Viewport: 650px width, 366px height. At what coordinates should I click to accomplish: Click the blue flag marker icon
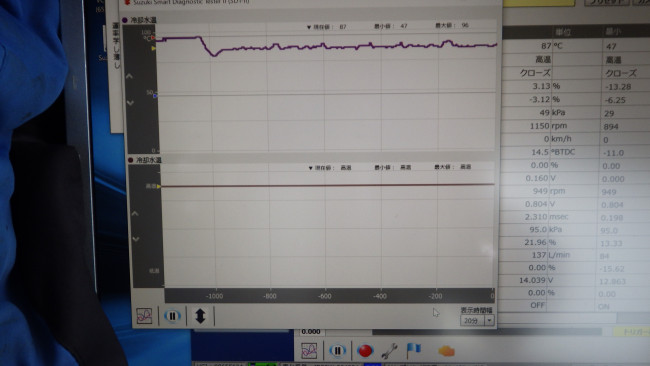[x=414, y=350]
